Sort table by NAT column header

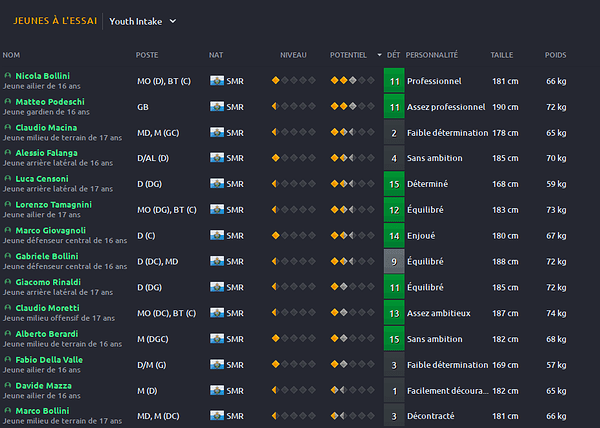(x=216, y=55)
